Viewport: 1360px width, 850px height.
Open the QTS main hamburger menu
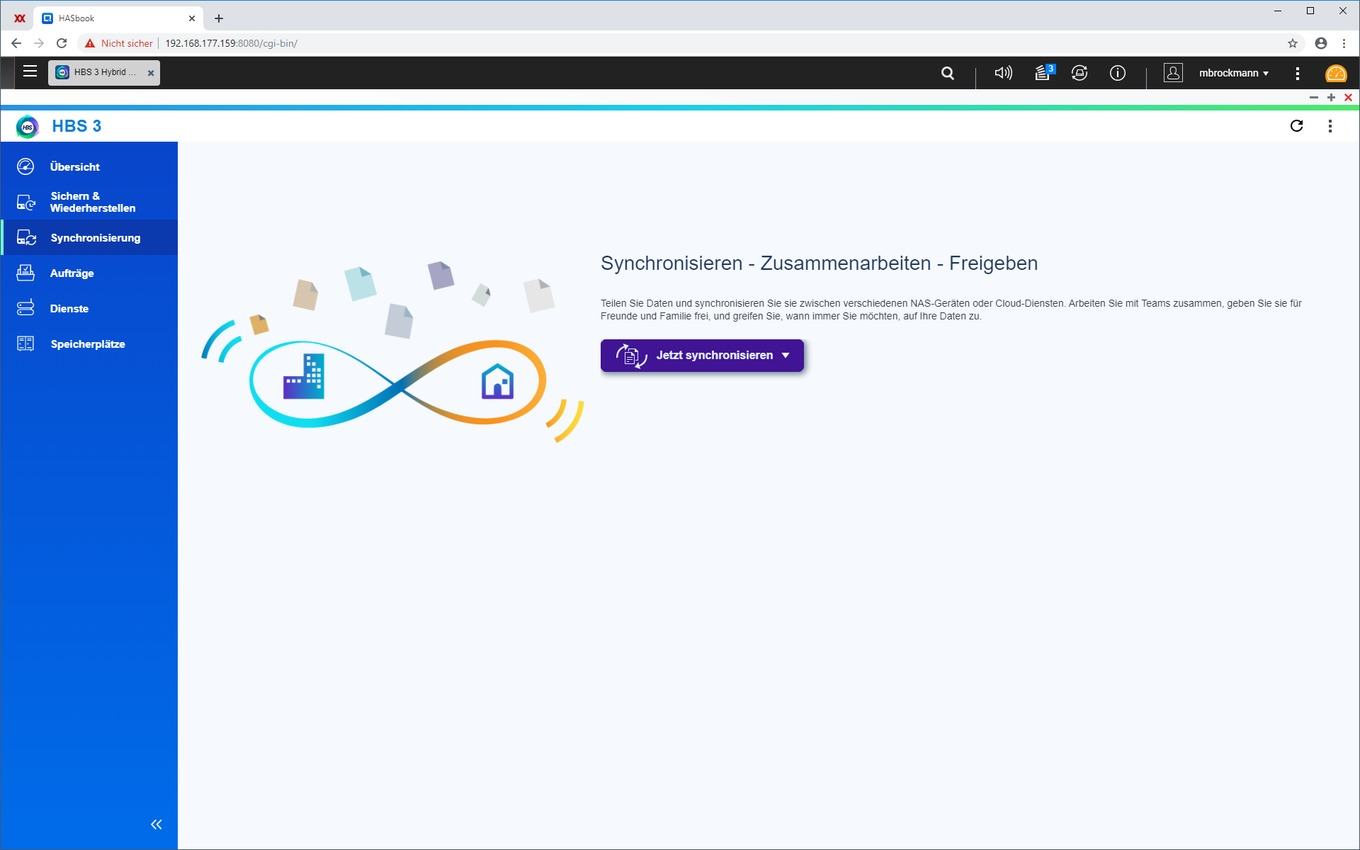click(30, 72)
